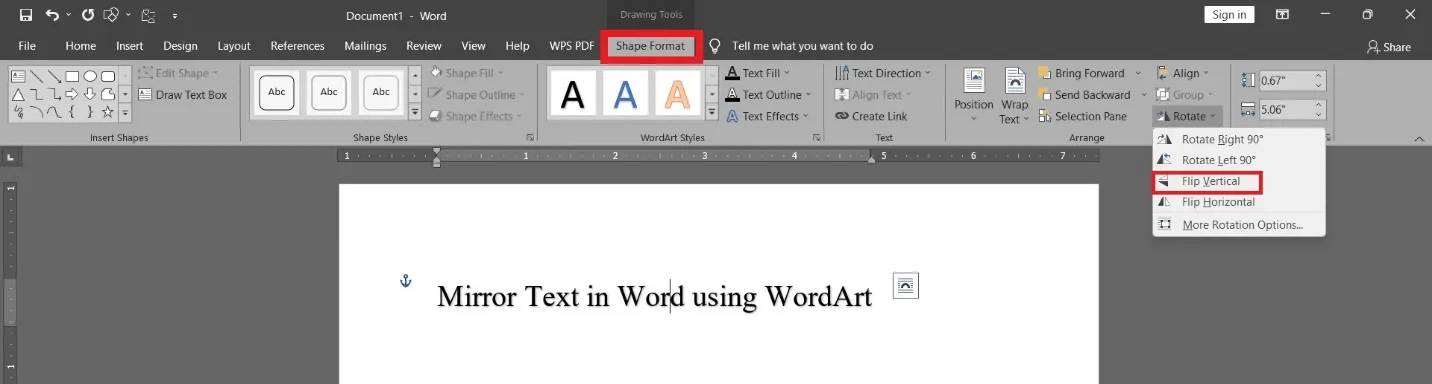Collapse the Rotate dropdown
The image size is (1432, 384).
coord(1186,116)
